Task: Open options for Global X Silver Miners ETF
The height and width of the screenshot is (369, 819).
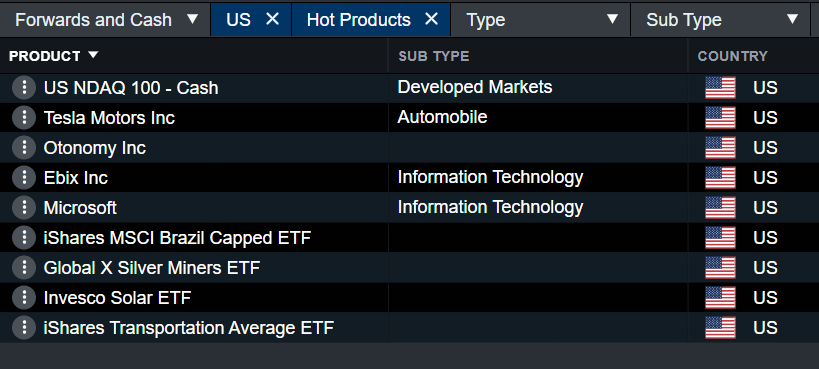Action: click(x=24, y=268)
